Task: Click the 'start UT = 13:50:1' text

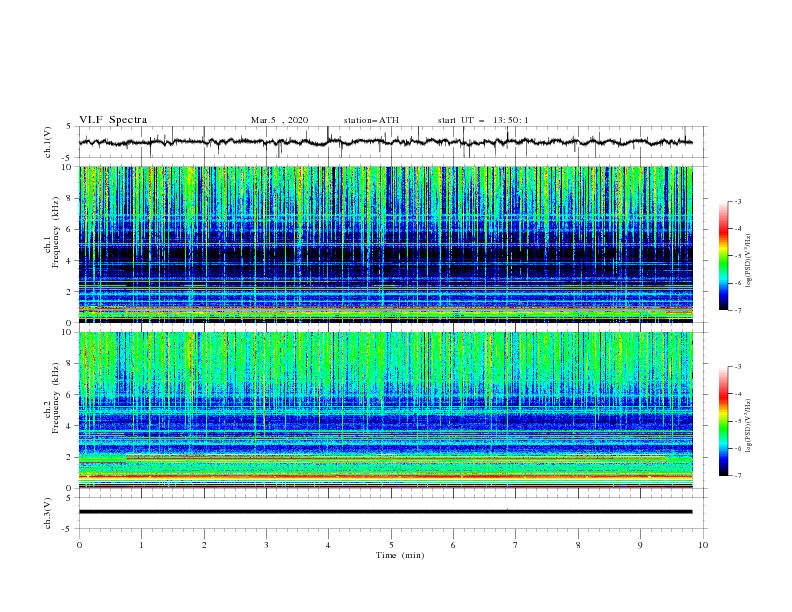Action: click(x=483, y=120)
